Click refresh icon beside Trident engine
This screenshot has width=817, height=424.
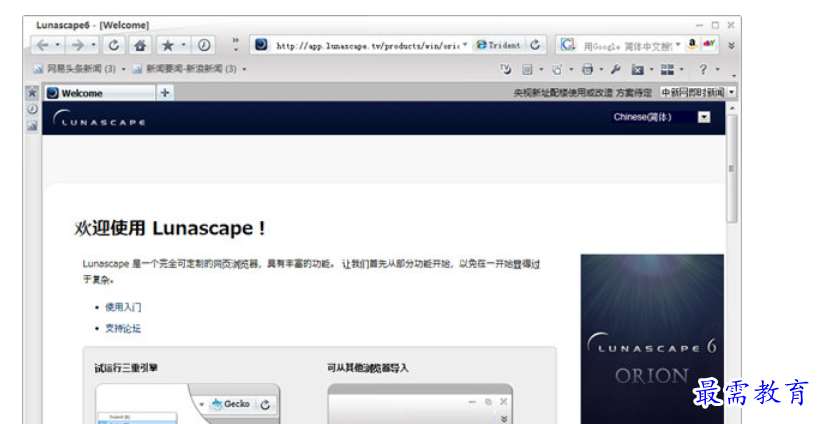coord(535,45)
